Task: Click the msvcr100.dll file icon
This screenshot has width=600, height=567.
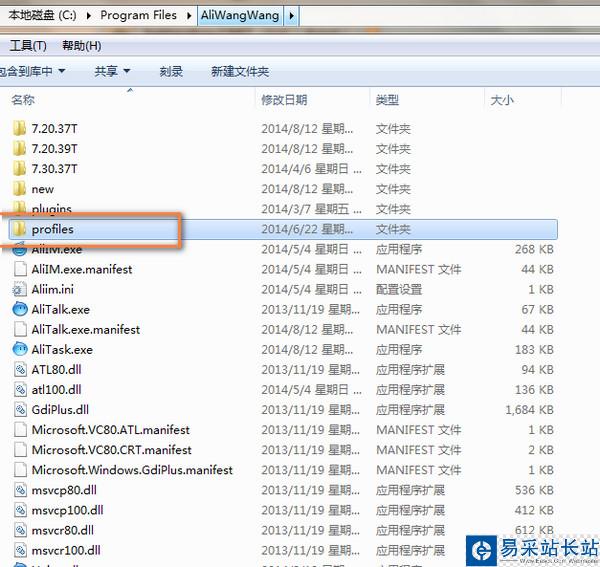Action: [20, 550]
